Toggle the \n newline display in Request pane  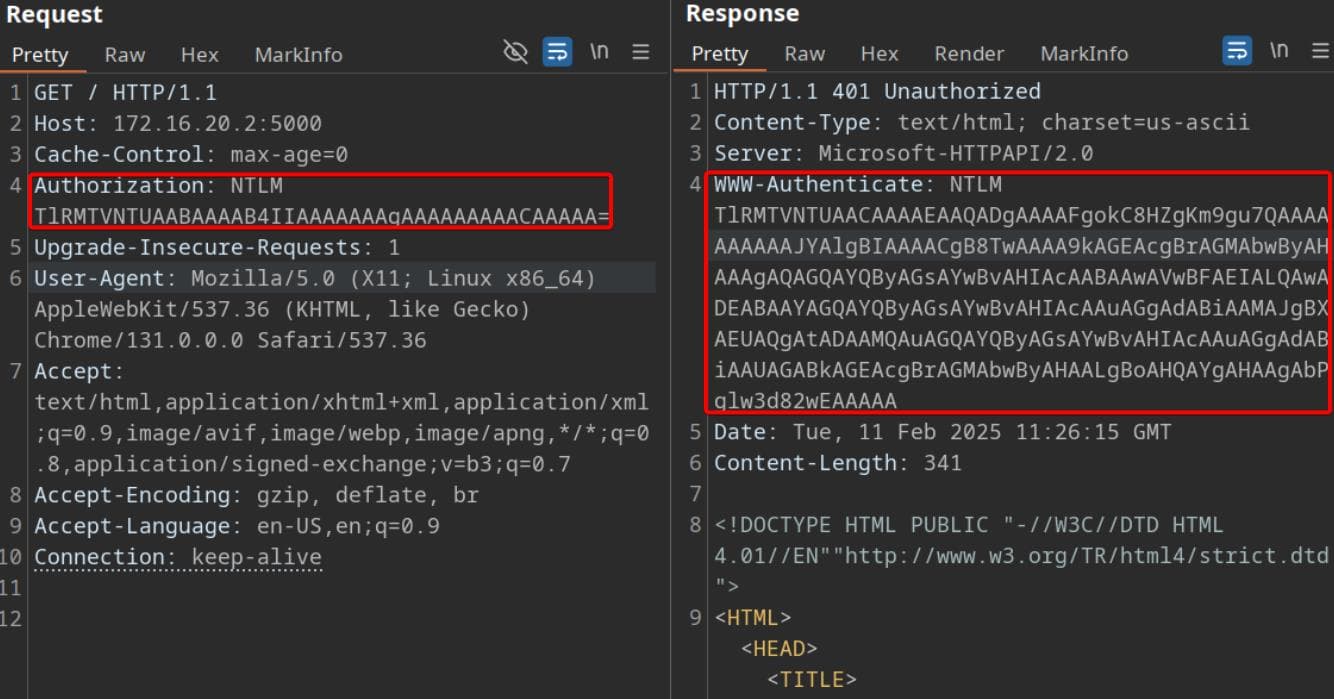click(x=599, y=52)
